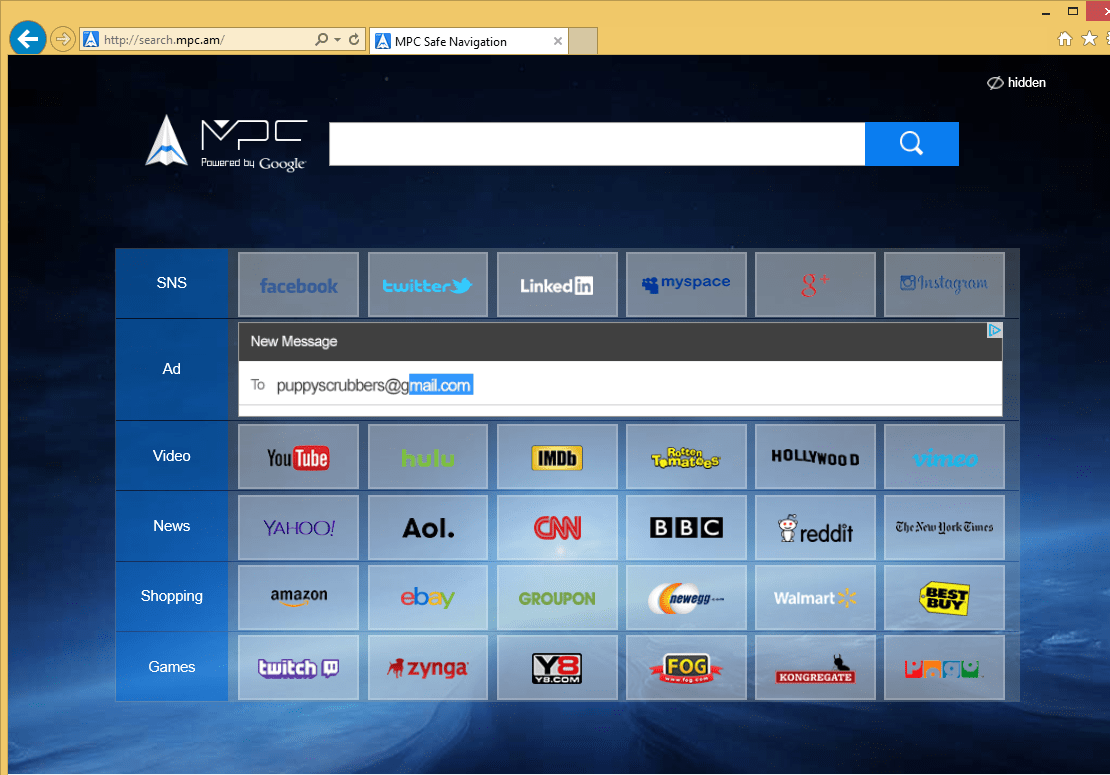Open The New York Times tile
The width and height of the screenshot is (1110, 775).
944,527
